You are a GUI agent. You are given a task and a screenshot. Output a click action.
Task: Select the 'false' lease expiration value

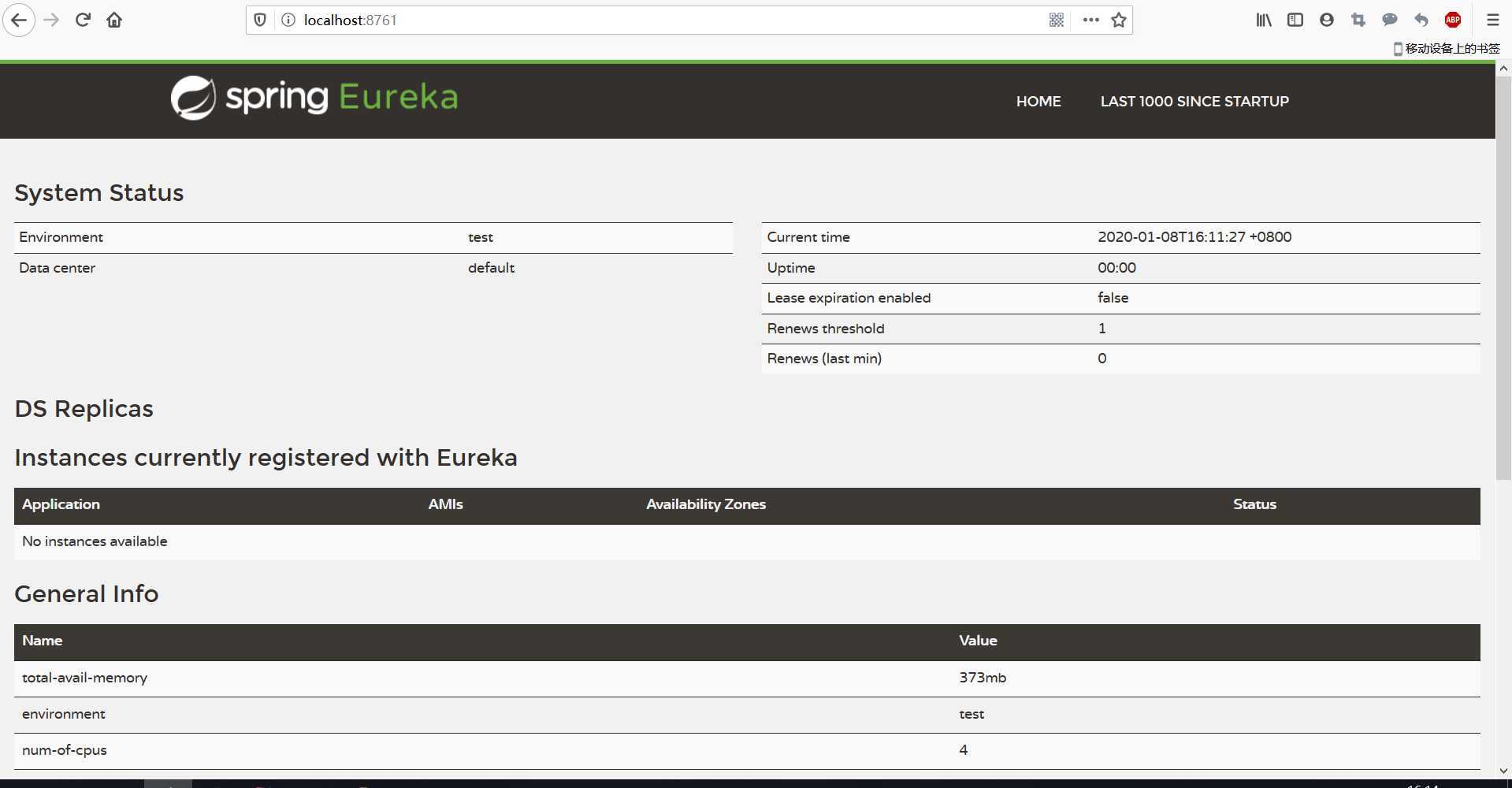(x=1113, y=298)
